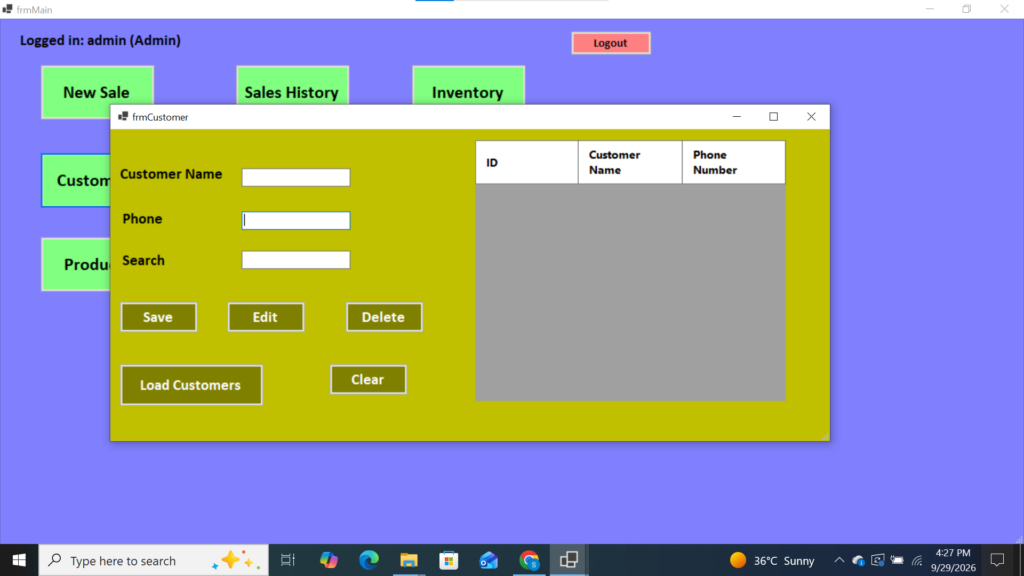Focus the Phone text field
Image resolution: width=1024 pixels, height=576 pixels.
pyautogui.click(x=296, y=220)
